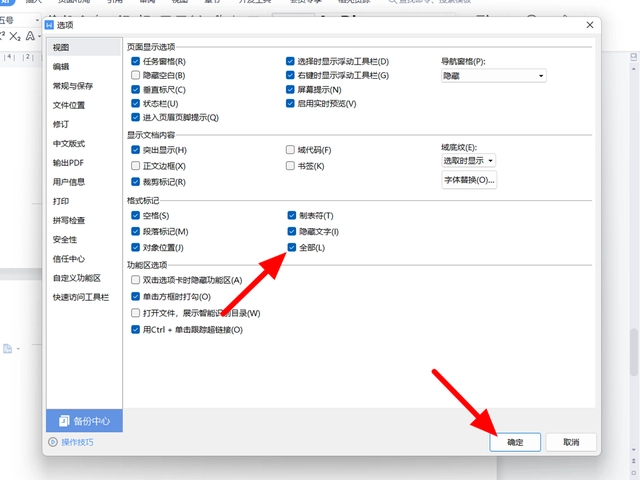Image resolution: width=640 pixels, height=480 pixels.
Task: Toggle the 突出显示(H) checkbox
Action: [x=136, y=150]
